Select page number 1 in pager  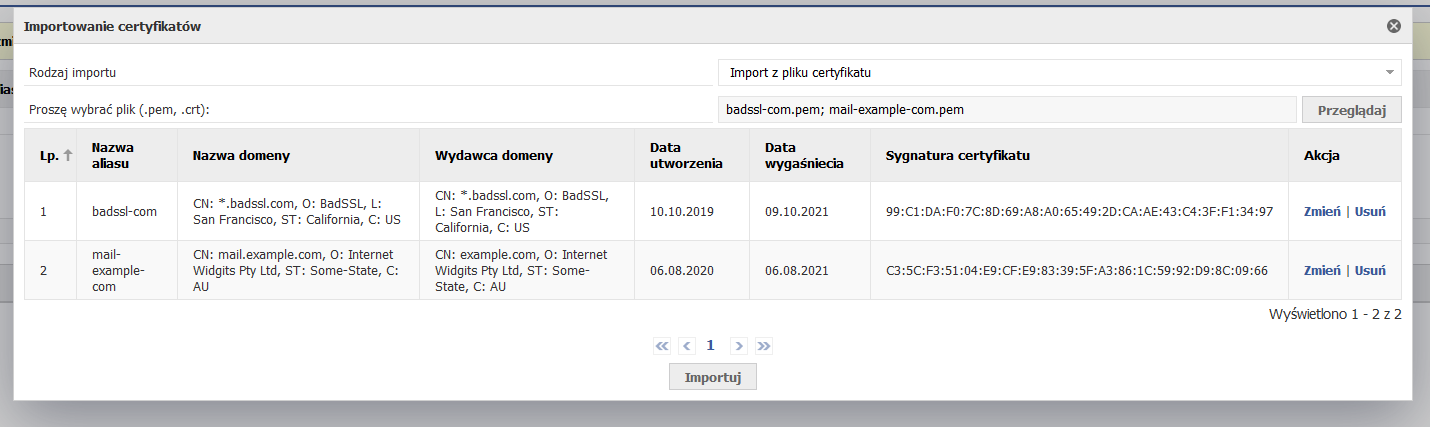[711, 345]
